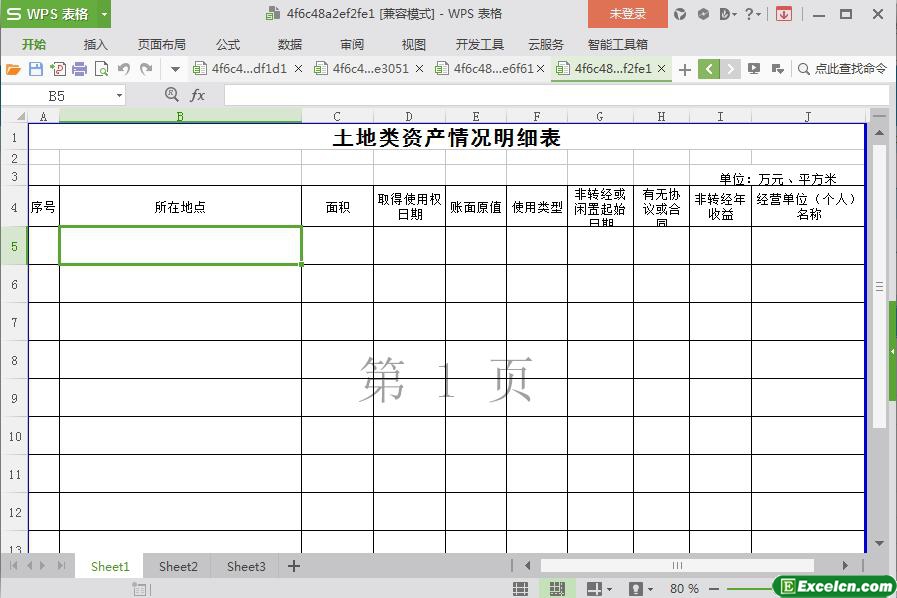Image resolution: width=897 pixels, height=598 pixels.
Task: Open the 插入 ribbon tab
Action: tap(96, 44)
